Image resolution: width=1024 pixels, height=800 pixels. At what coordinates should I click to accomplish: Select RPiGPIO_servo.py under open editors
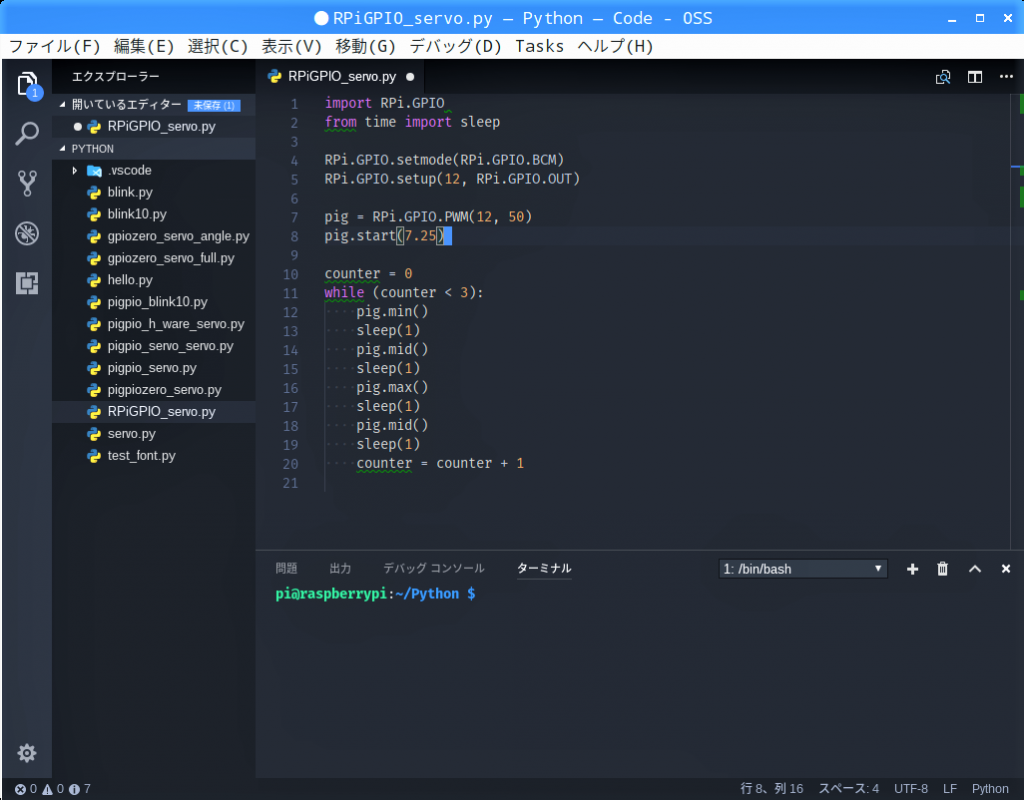tap(153, 127)
